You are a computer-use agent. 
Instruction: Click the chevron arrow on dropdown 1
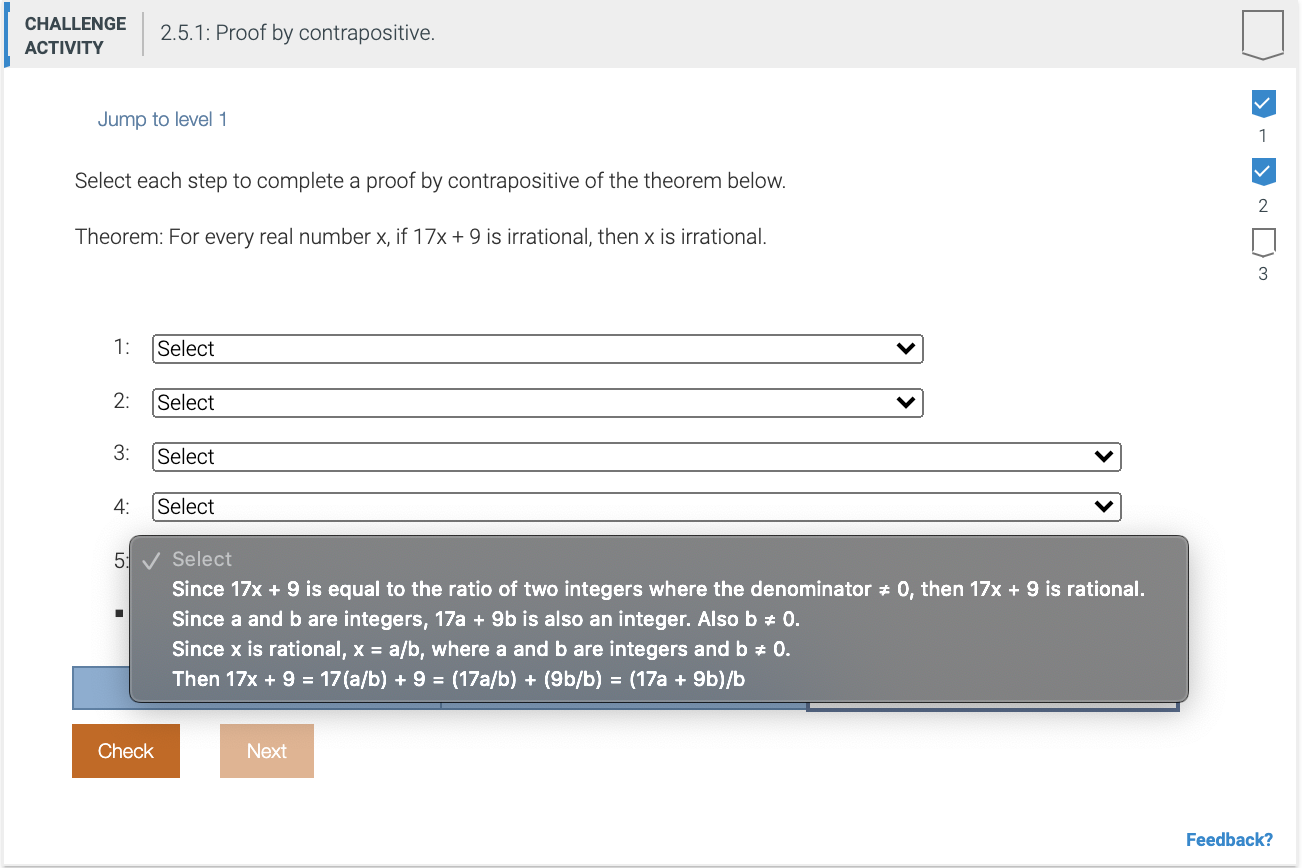905,348
